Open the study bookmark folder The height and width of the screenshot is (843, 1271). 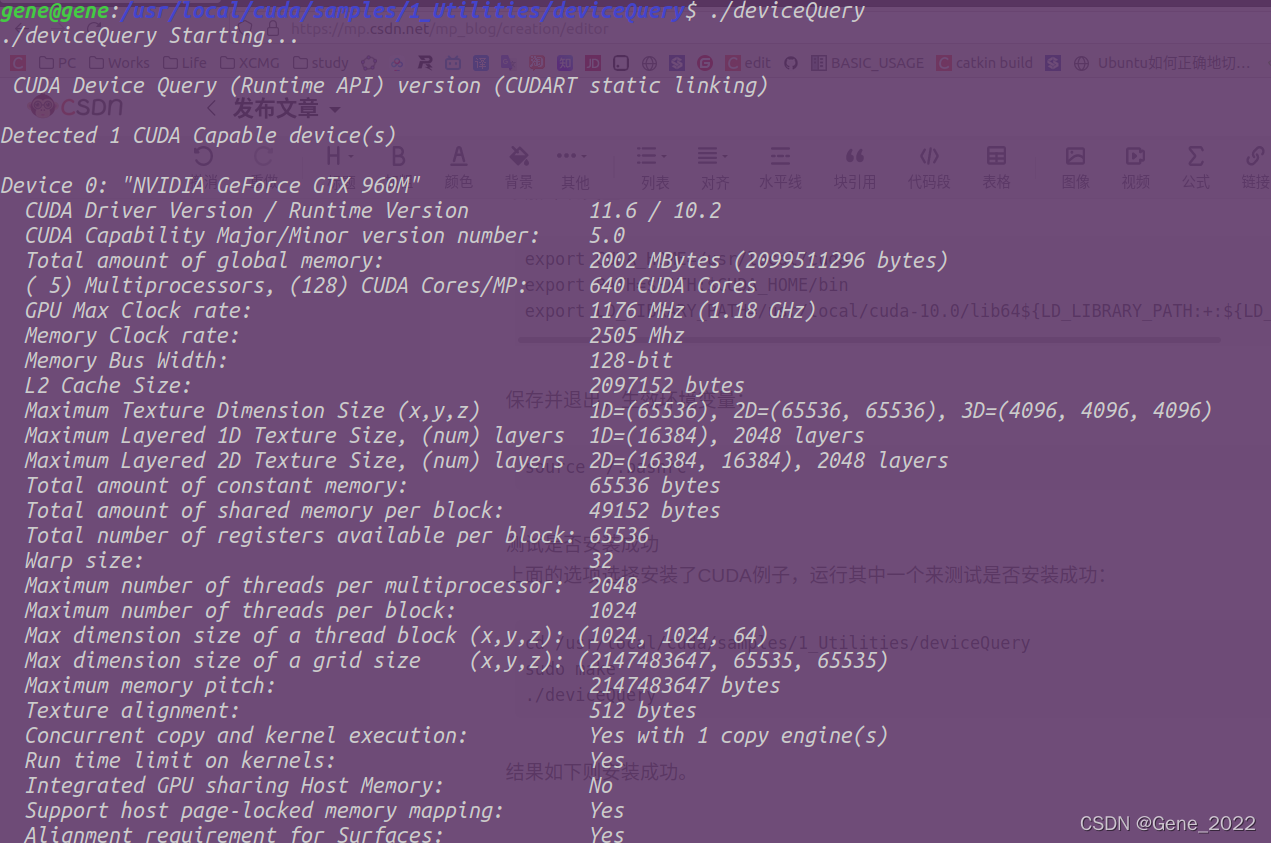pos(320,63)
